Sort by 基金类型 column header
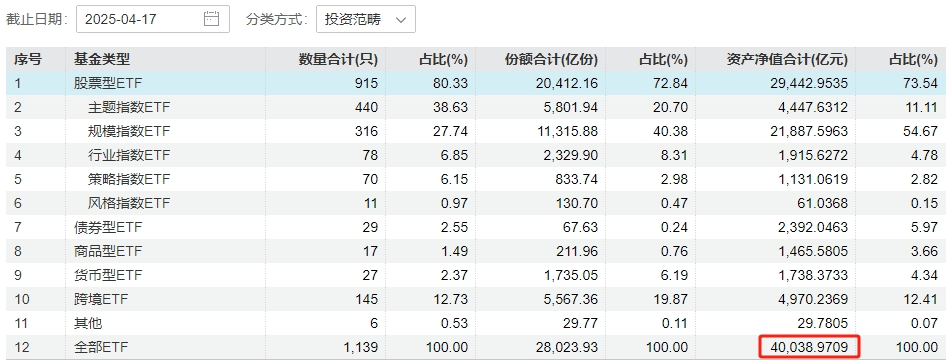The width and height of the screenshot is (949, 362). pos(102,59)
